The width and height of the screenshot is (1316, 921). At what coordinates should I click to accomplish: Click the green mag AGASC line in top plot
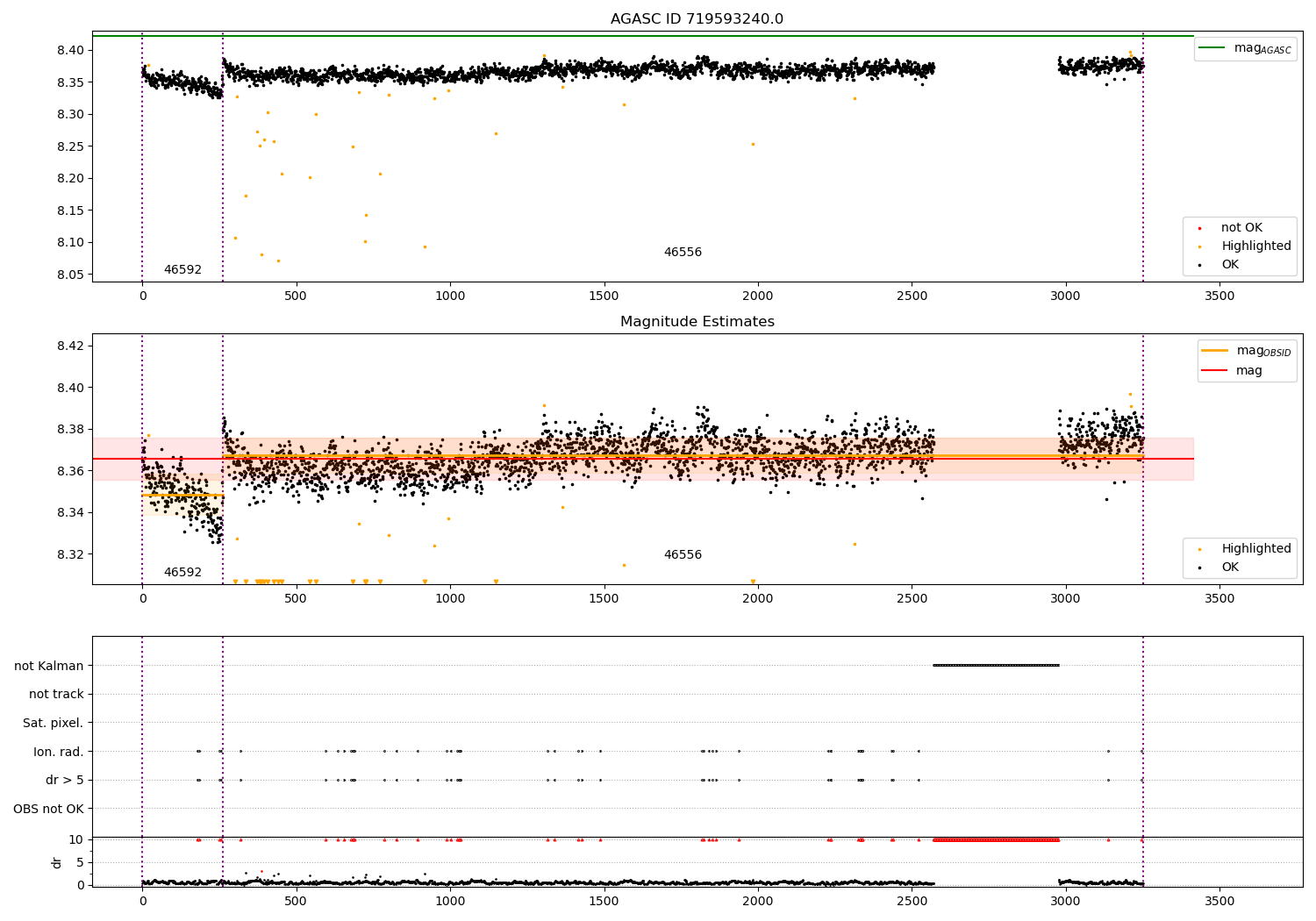[x=643, y=36]
